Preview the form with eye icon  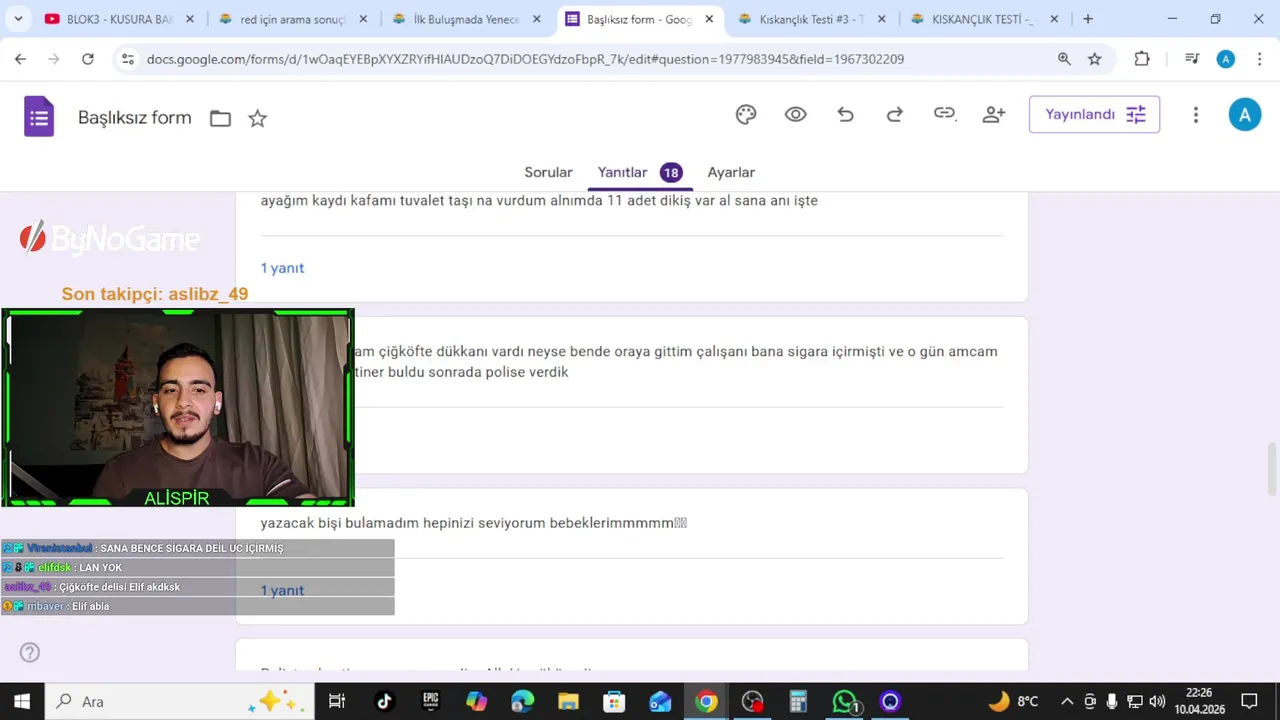click(x=795, y=115)
